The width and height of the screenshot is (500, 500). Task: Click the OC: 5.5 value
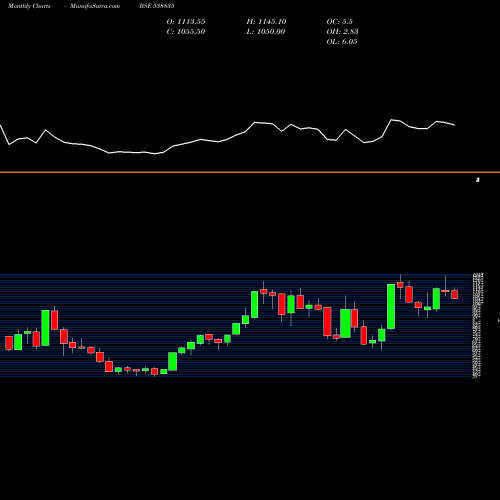pos(340,22)
